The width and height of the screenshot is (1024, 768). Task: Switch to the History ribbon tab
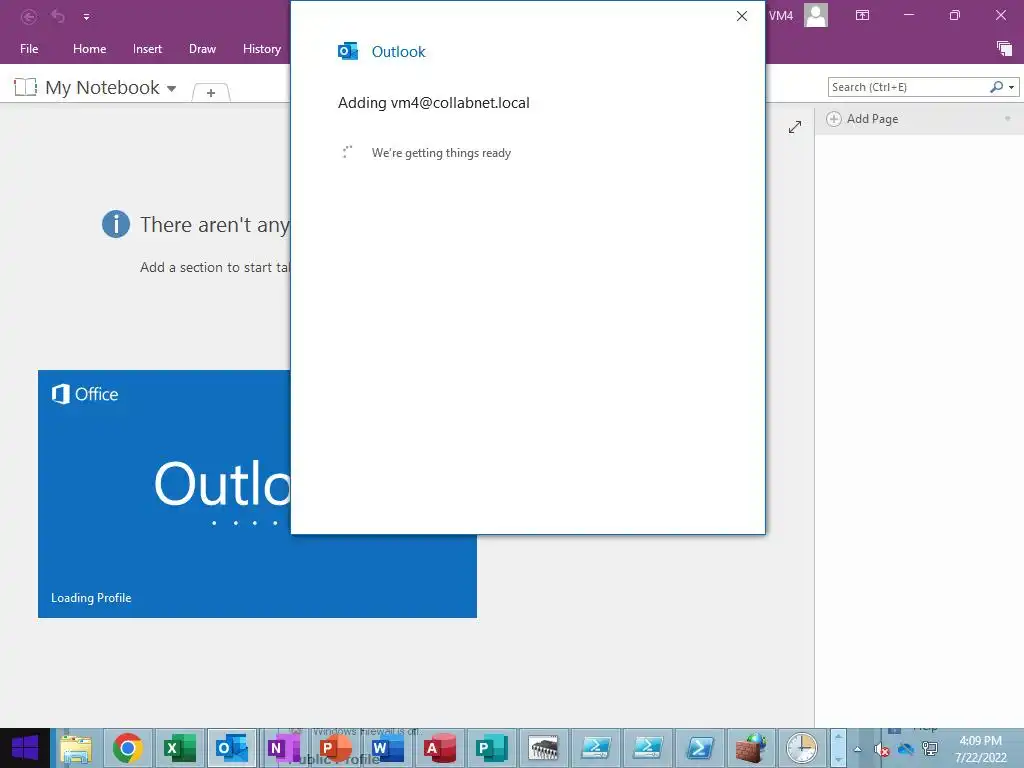click(x=262, y=49)
